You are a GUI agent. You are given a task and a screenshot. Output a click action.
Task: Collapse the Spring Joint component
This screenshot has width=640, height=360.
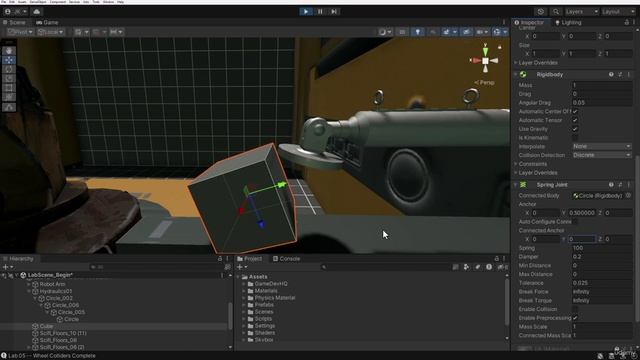516,185
